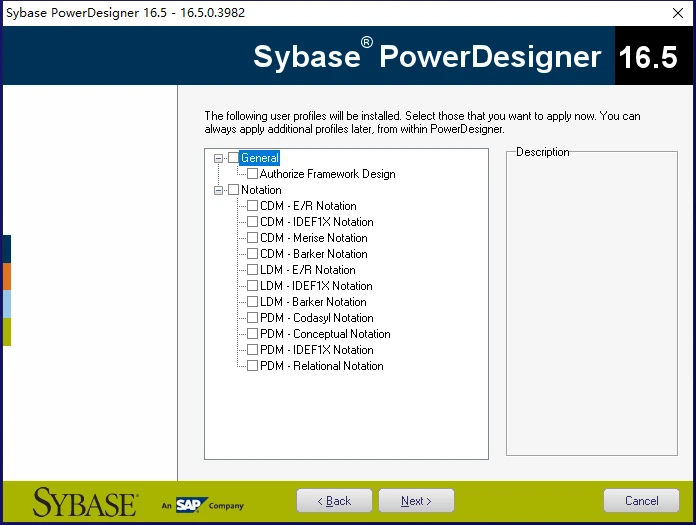Select CDM - IDEF1X Notation checkbox
The height and width of the screenshot is (525, 696).
[253, 221]
